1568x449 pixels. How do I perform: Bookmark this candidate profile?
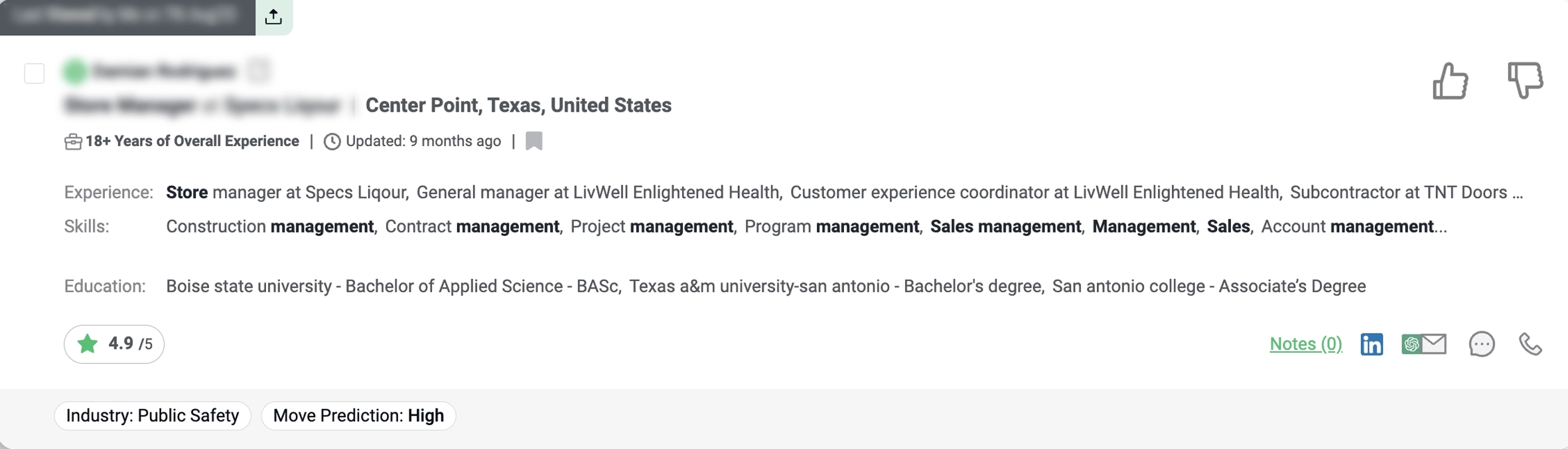click(534, 141)
